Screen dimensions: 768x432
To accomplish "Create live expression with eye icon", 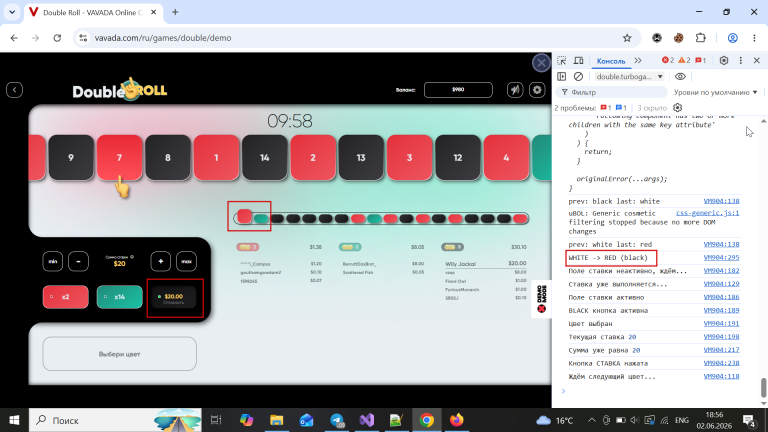I will point(680,76).
